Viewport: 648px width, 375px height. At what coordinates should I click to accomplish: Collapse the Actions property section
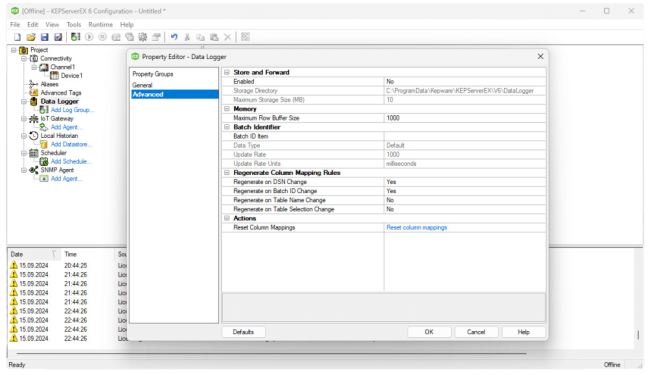coord(226,218)
